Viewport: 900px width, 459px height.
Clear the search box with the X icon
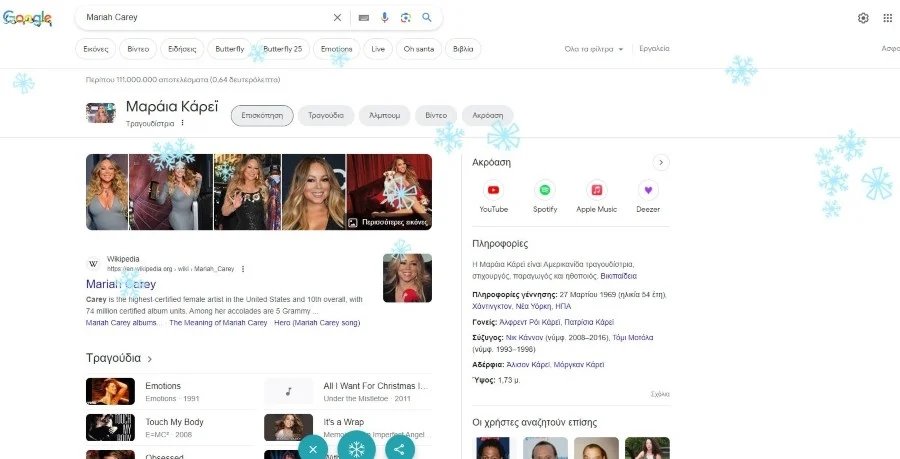click(x=337, y=18)
